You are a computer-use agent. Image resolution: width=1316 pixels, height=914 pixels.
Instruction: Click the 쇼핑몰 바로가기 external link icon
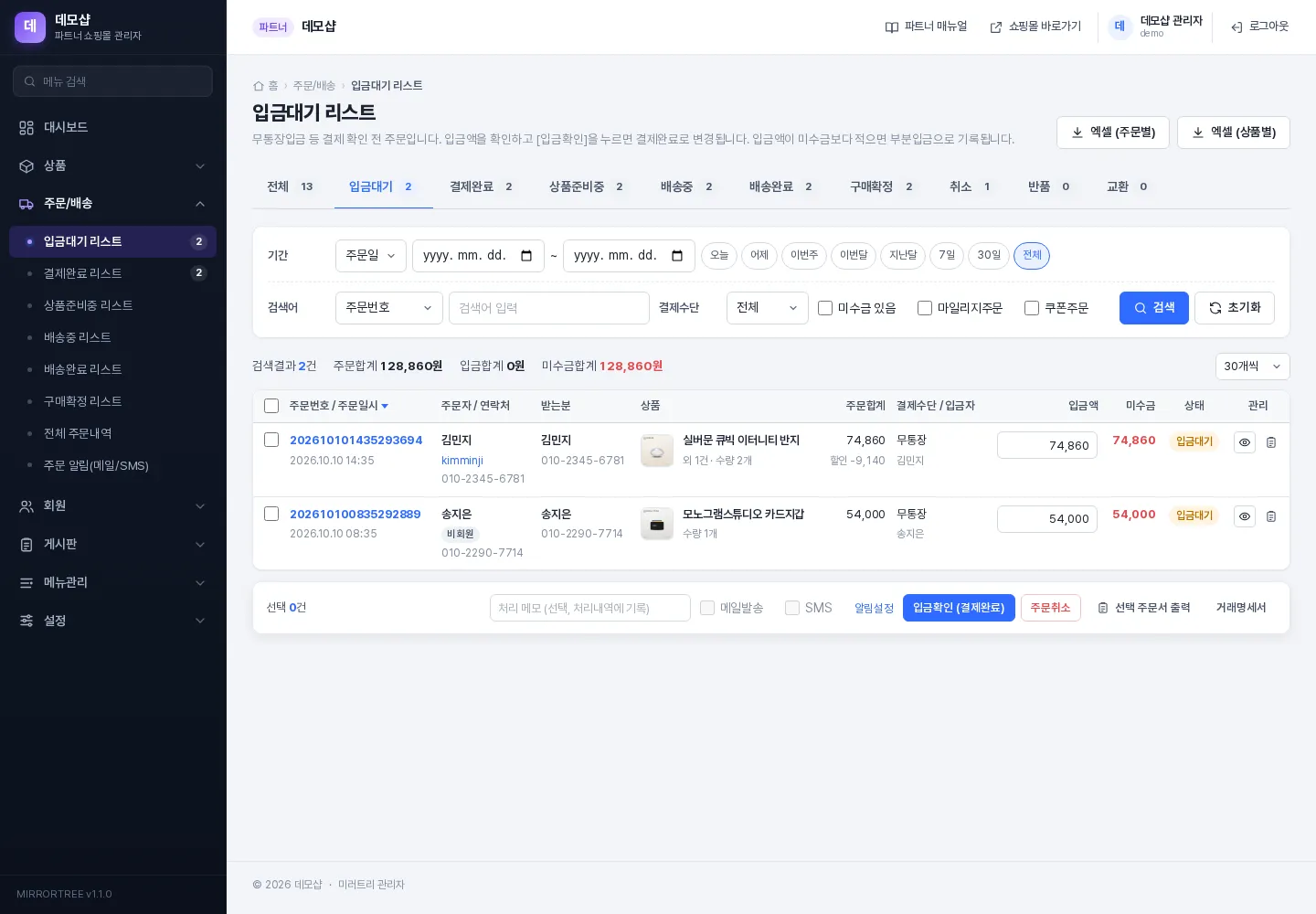coord(996,27)
